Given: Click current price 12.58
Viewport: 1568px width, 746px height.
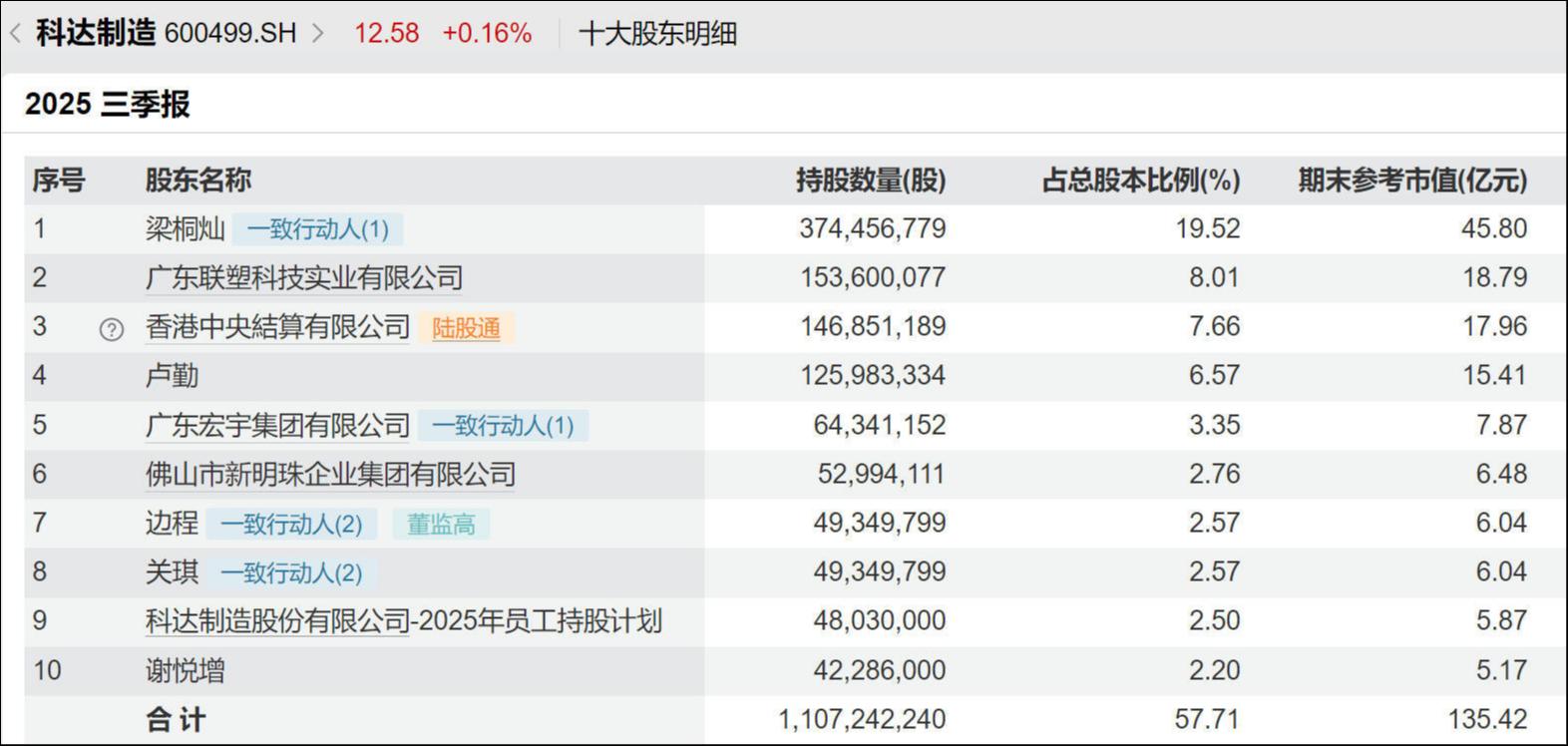Looking at the screenshot, I should (x=386, y=33).
